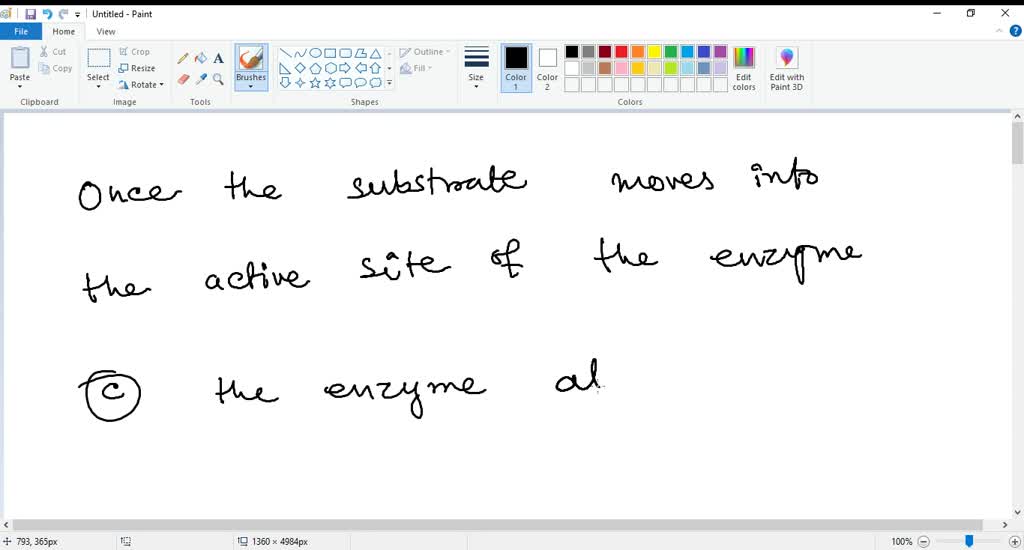Image resolution: width=1024 pixels, height=550 pixels.
Task: Choose the Curve shape
Action: coord(300,54)
